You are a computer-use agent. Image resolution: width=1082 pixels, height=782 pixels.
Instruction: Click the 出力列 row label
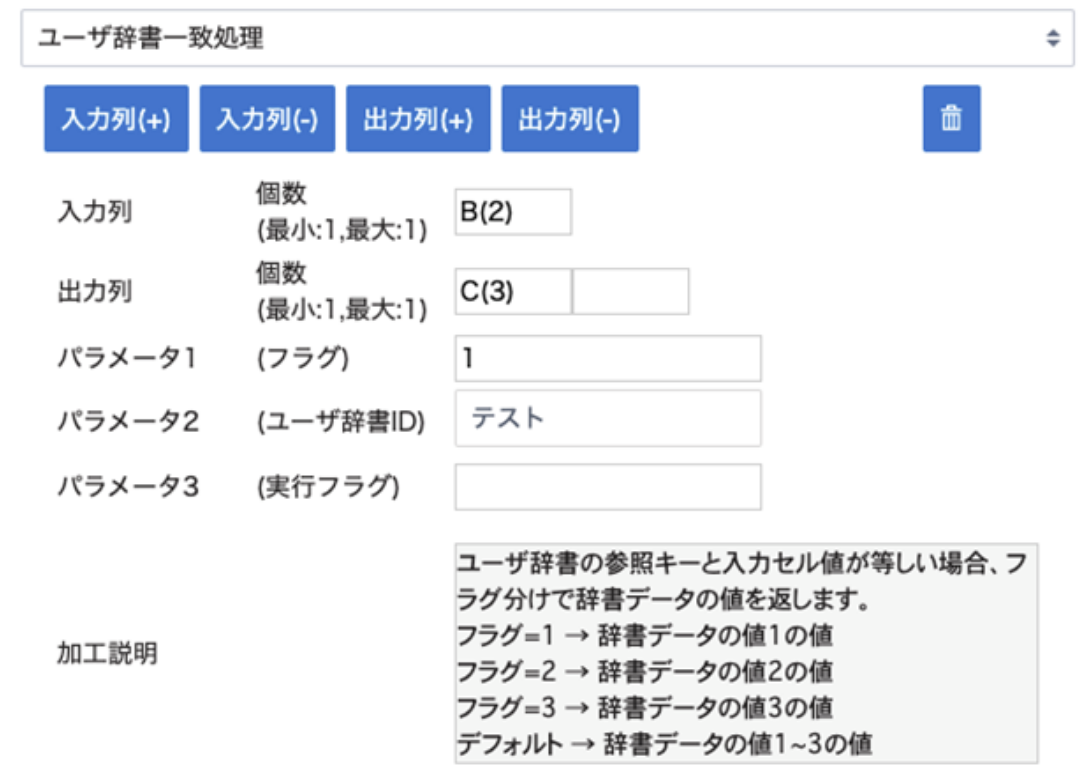click(96, 292)
